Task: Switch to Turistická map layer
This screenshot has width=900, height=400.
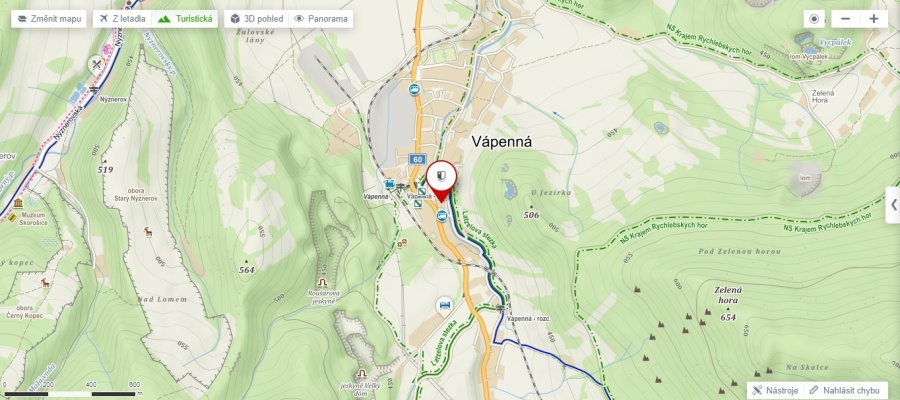Action: pyautogui.click(x=185, y=19)
